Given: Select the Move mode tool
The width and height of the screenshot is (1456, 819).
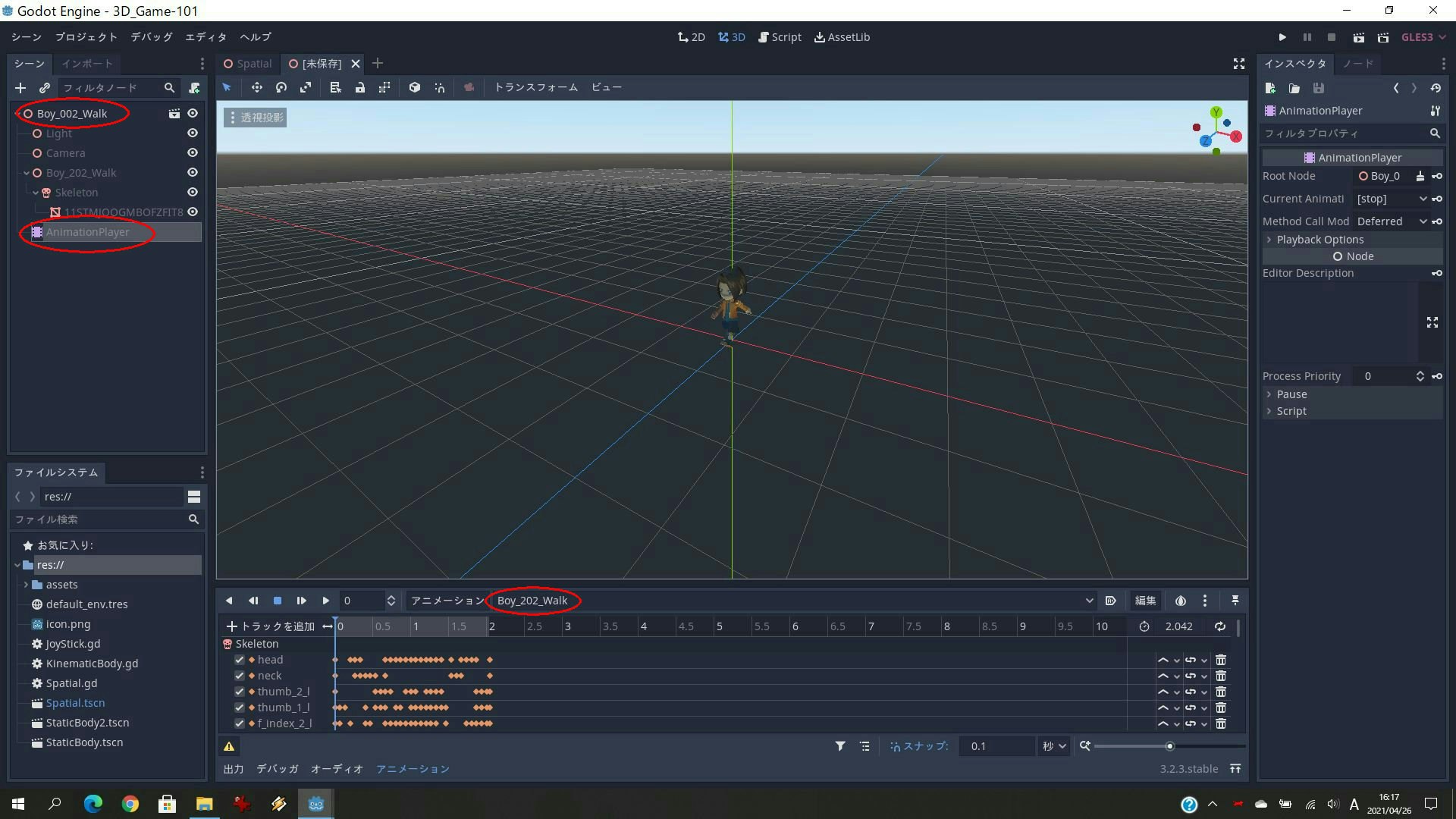Looking at the screenshot, I should (257, 87).
